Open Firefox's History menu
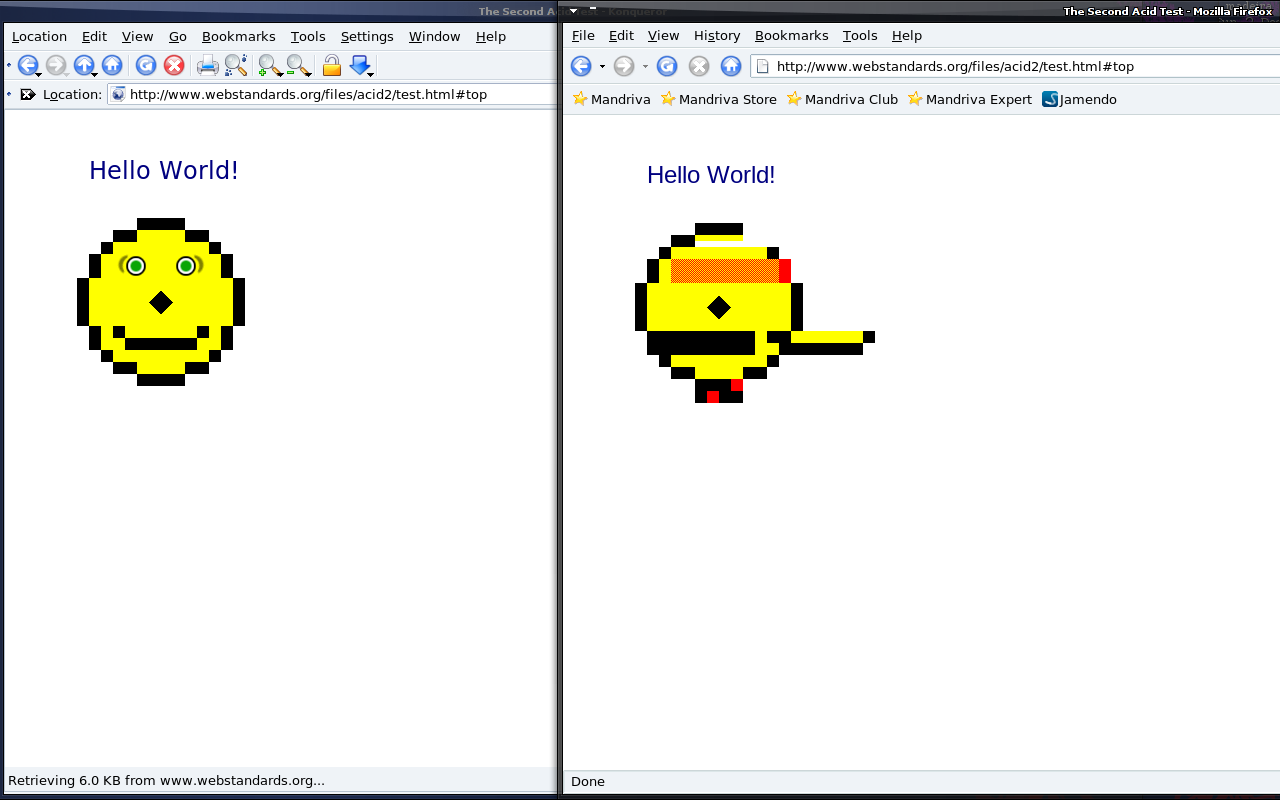This screenshot has width=1280, height=800. click(717, 35)
